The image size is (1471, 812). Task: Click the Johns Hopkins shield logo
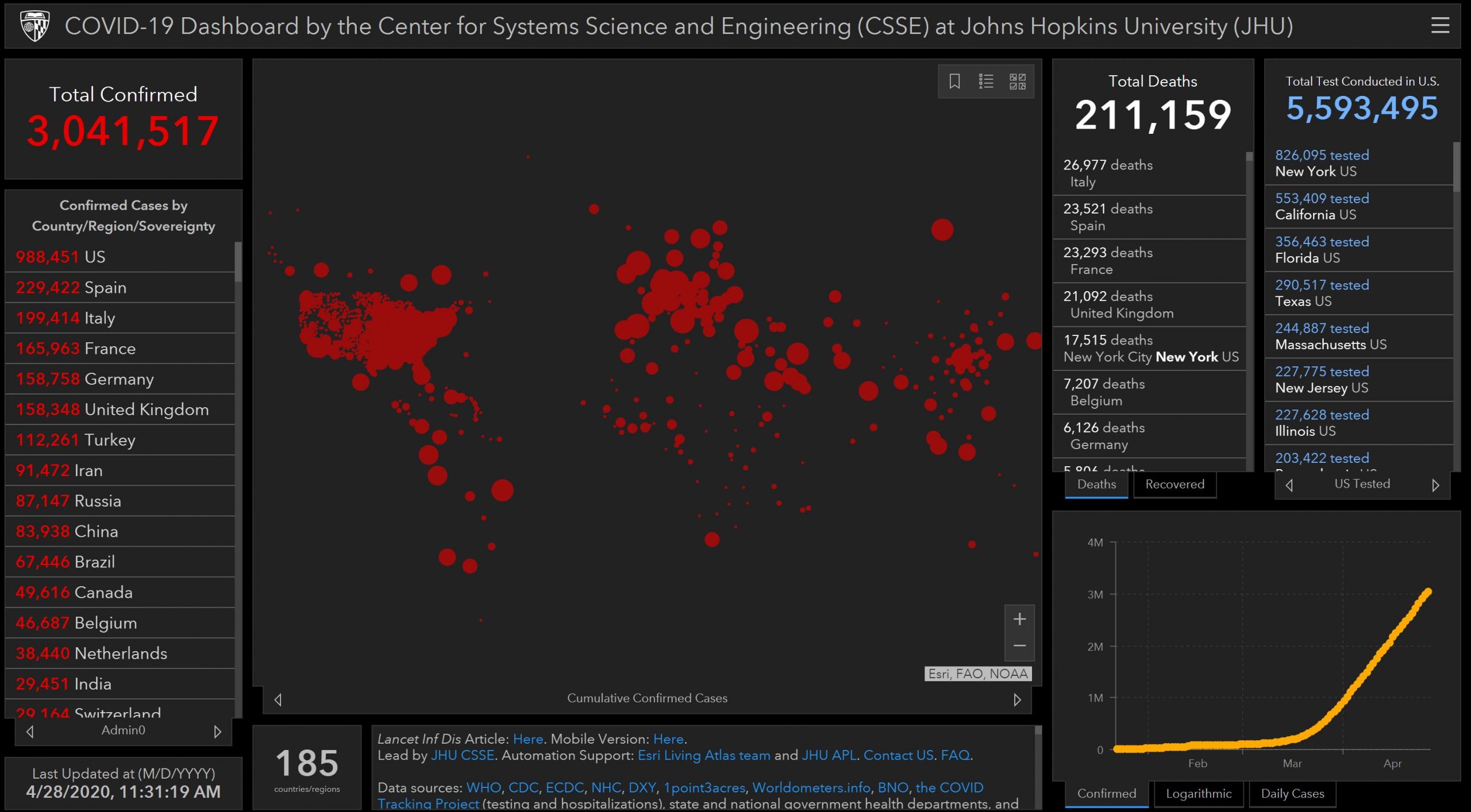coord(34,26)
